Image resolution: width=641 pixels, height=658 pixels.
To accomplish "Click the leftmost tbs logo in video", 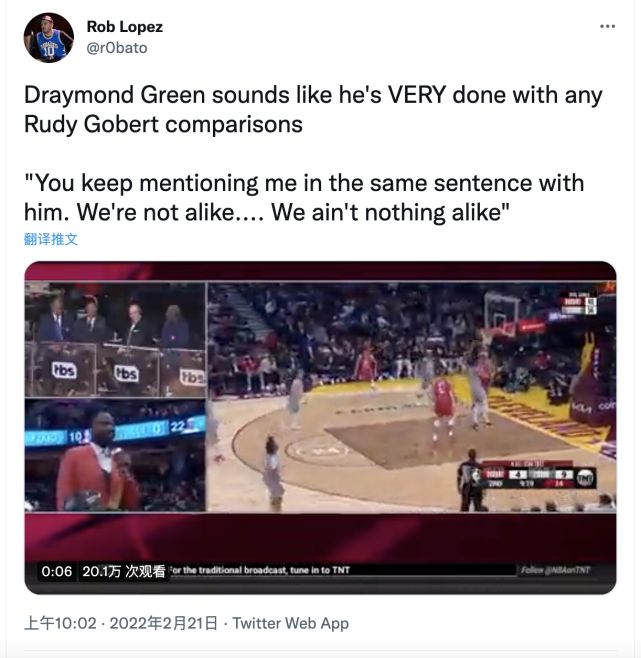I will click(64, 370).
